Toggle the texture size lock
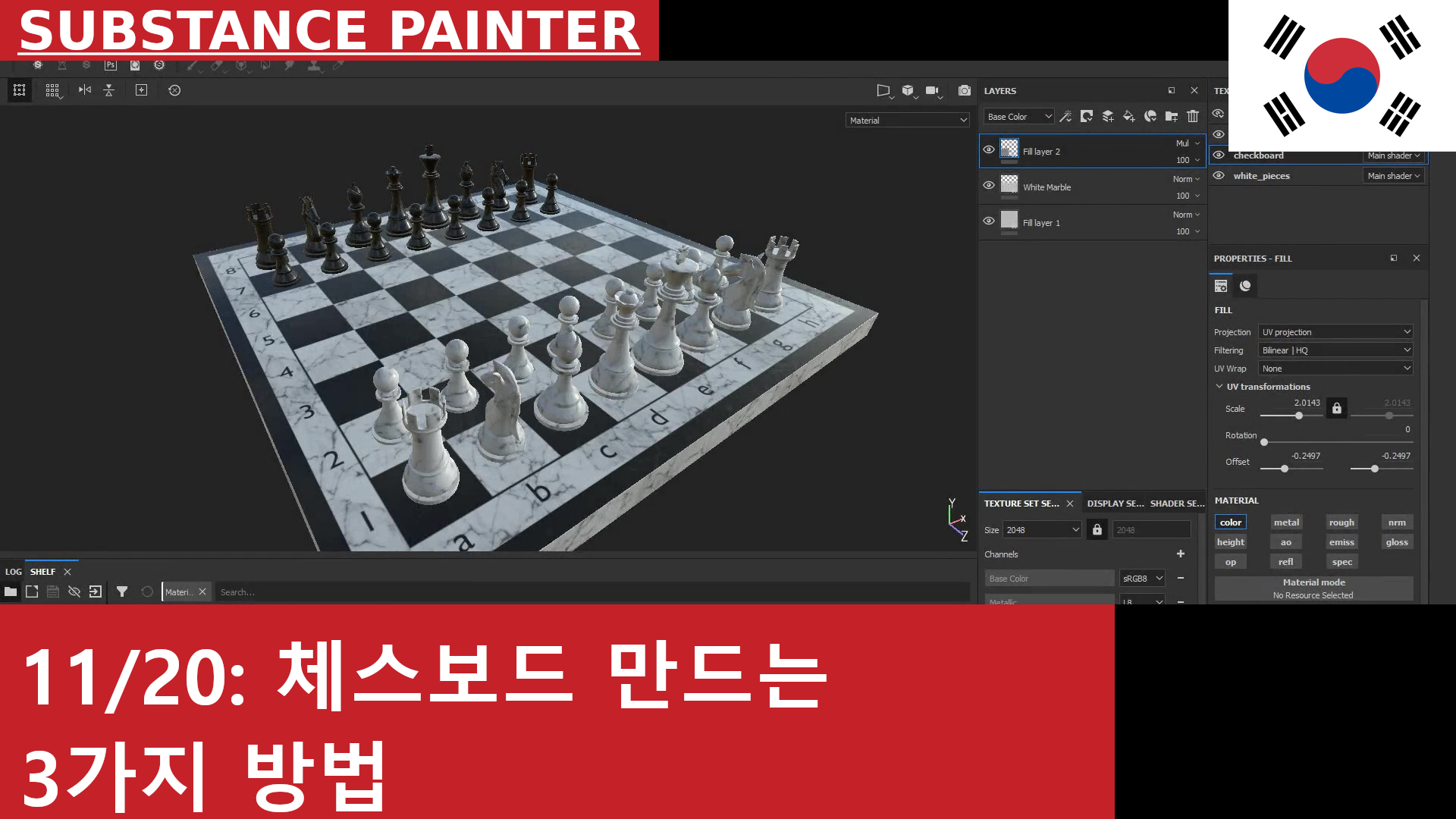This screenshot has width=1456, height=819. tap(1097, 529)
